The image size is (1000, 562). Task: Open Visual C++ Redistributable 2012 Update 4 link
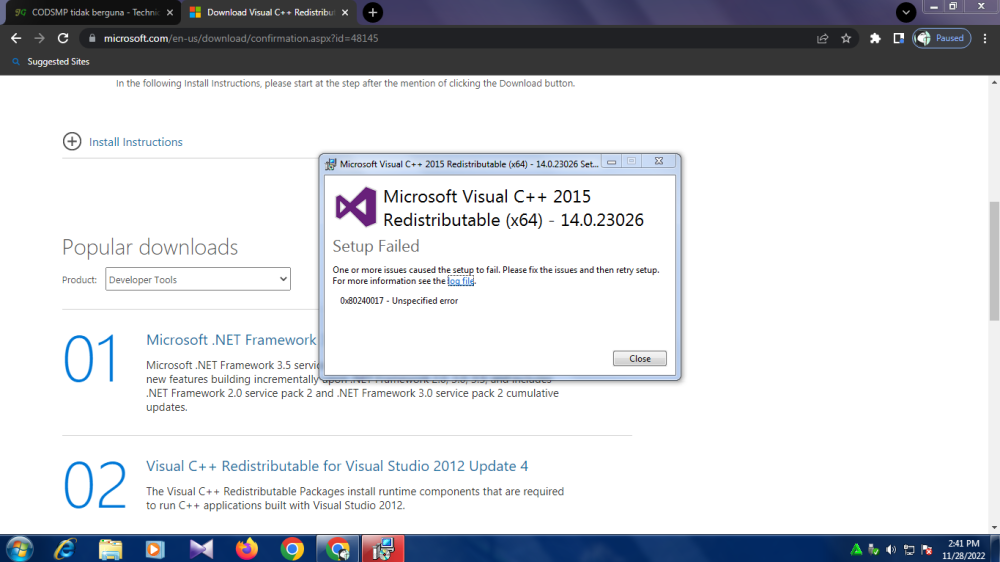[337, 466]
